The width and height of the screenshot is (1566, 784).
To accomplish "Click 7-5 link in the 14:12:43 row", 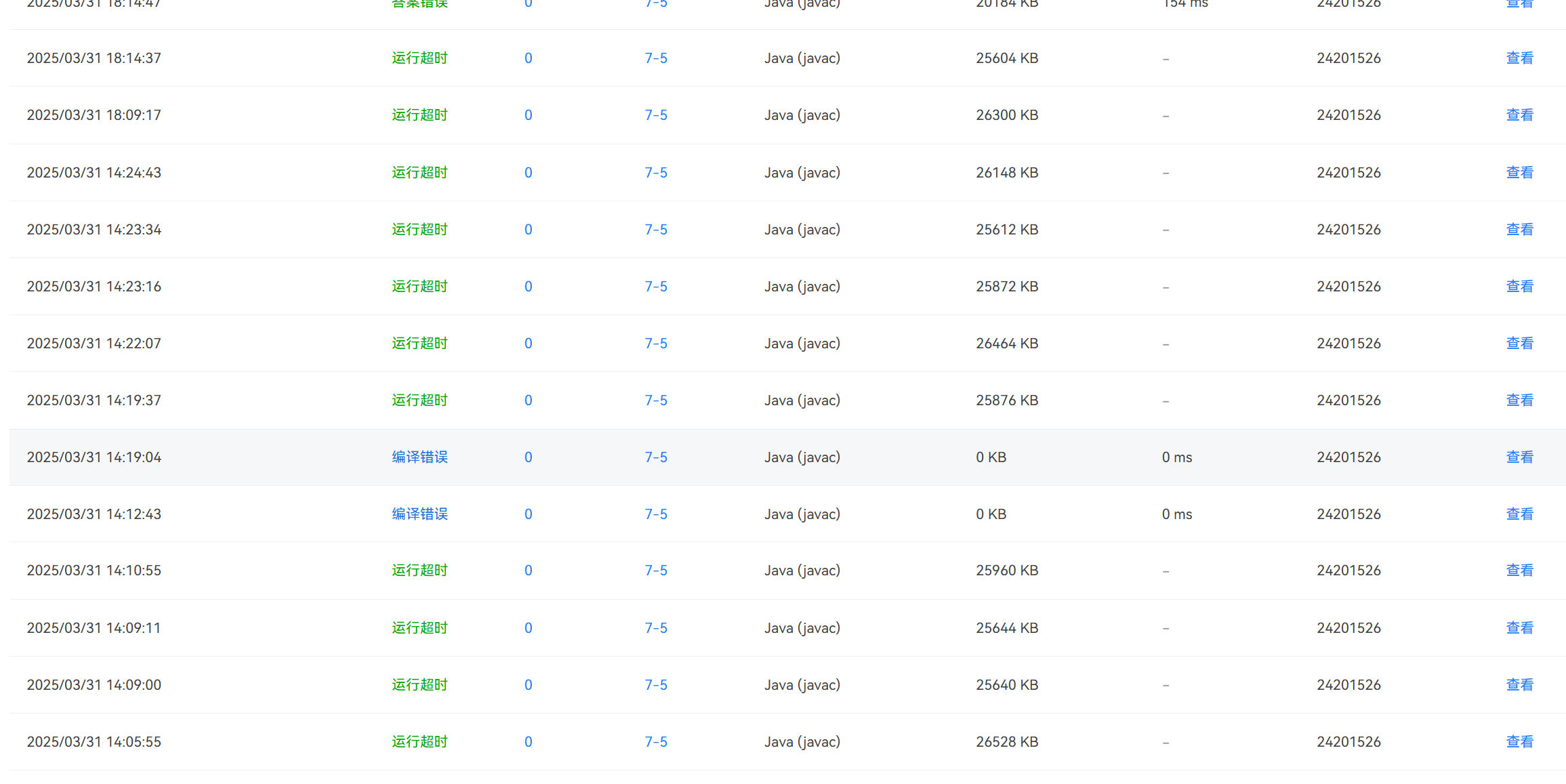I will click(x=655, y=514).
